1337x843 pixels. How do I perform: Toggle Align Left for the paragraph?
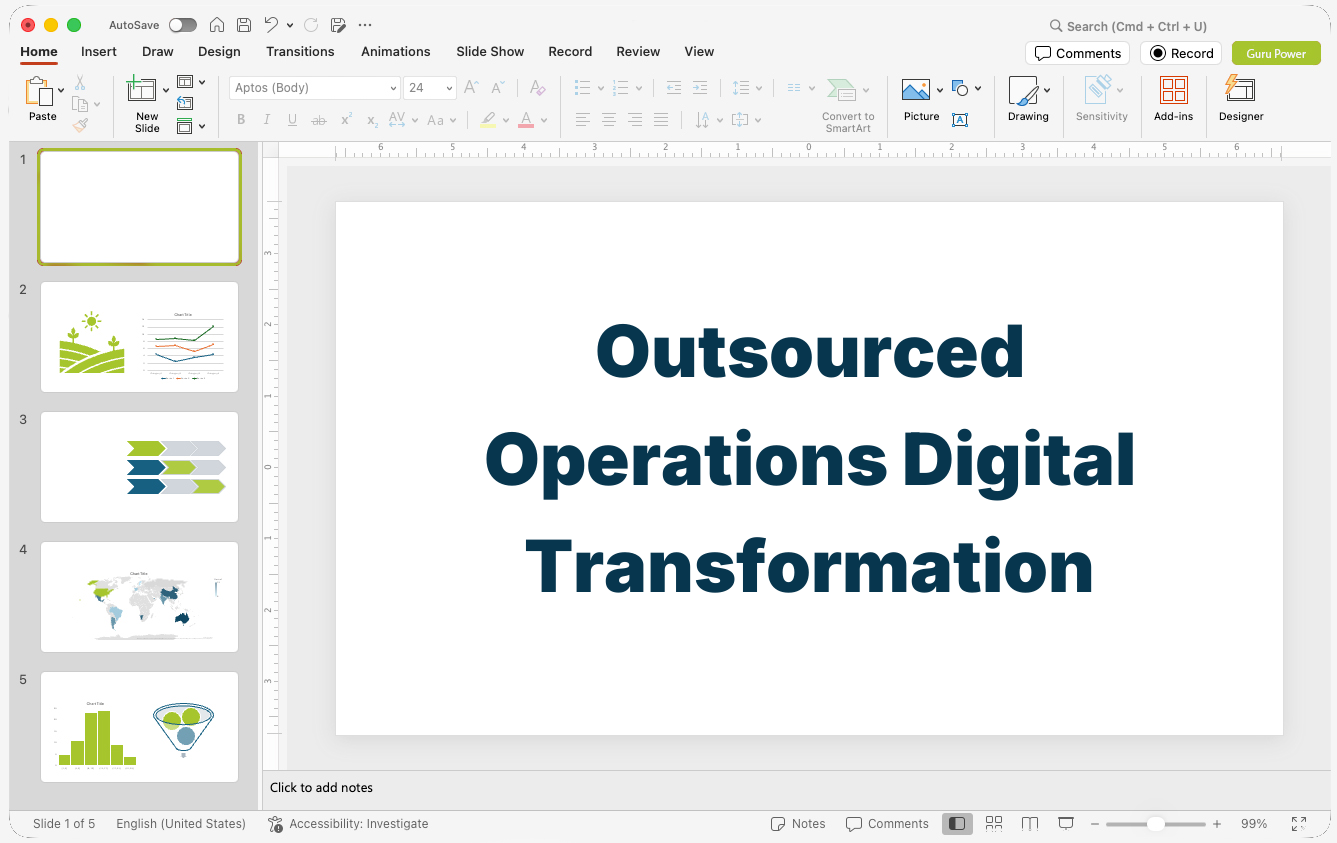pos(583,120)
